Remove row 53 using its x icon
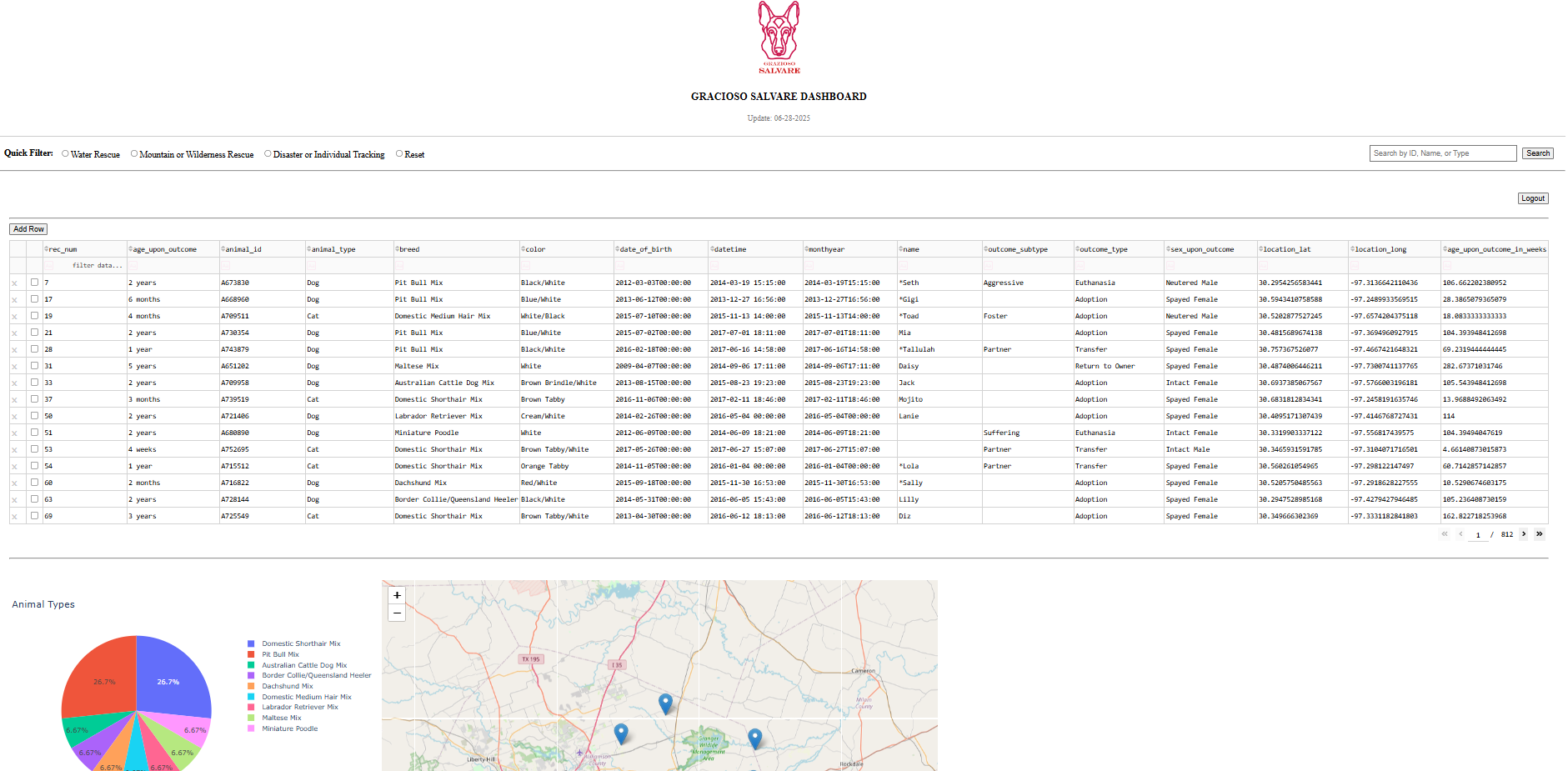 tap(14, 450)
